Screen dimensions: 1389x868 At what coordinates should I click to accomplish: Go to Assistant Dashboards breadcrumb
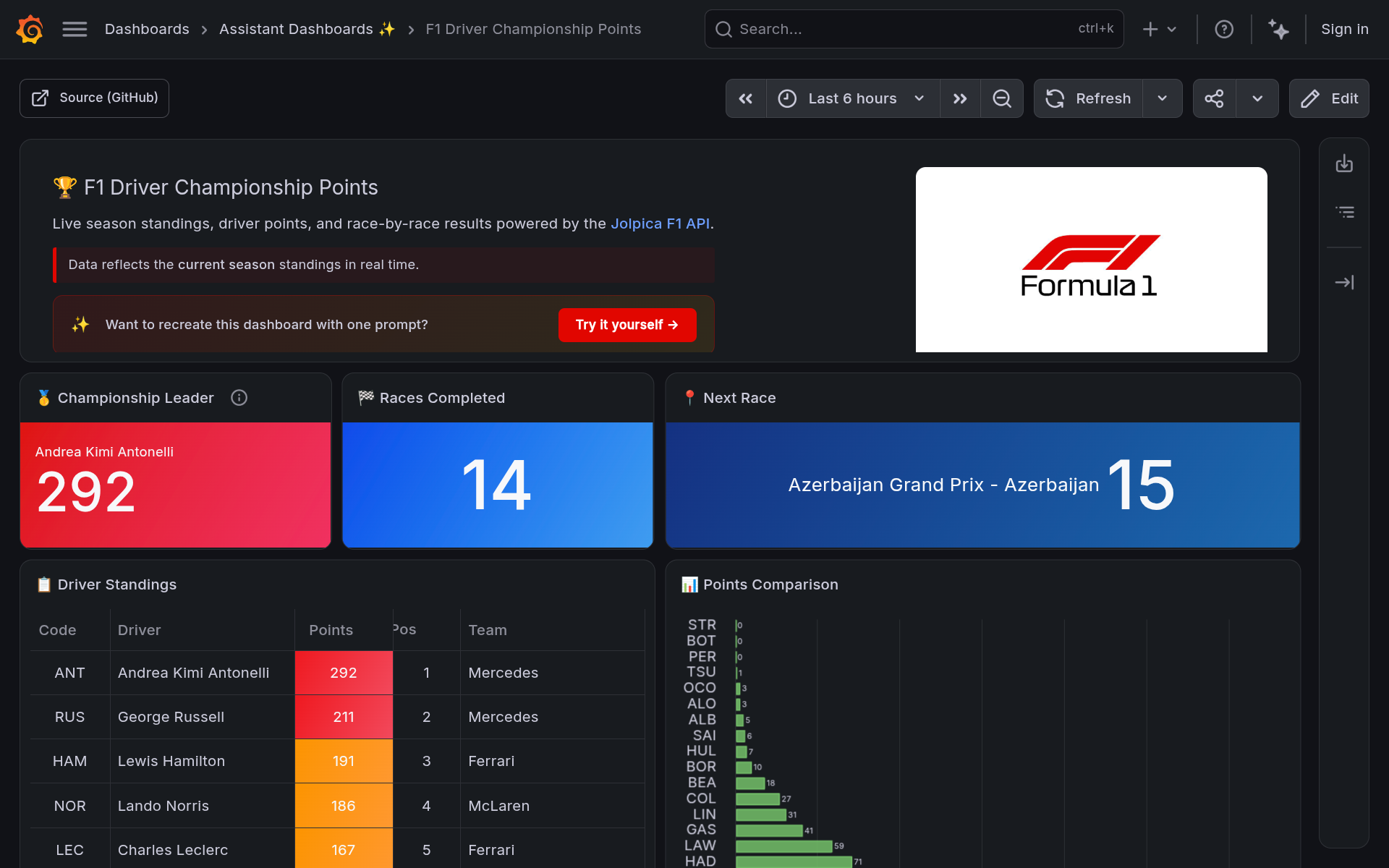pos(307,29)
